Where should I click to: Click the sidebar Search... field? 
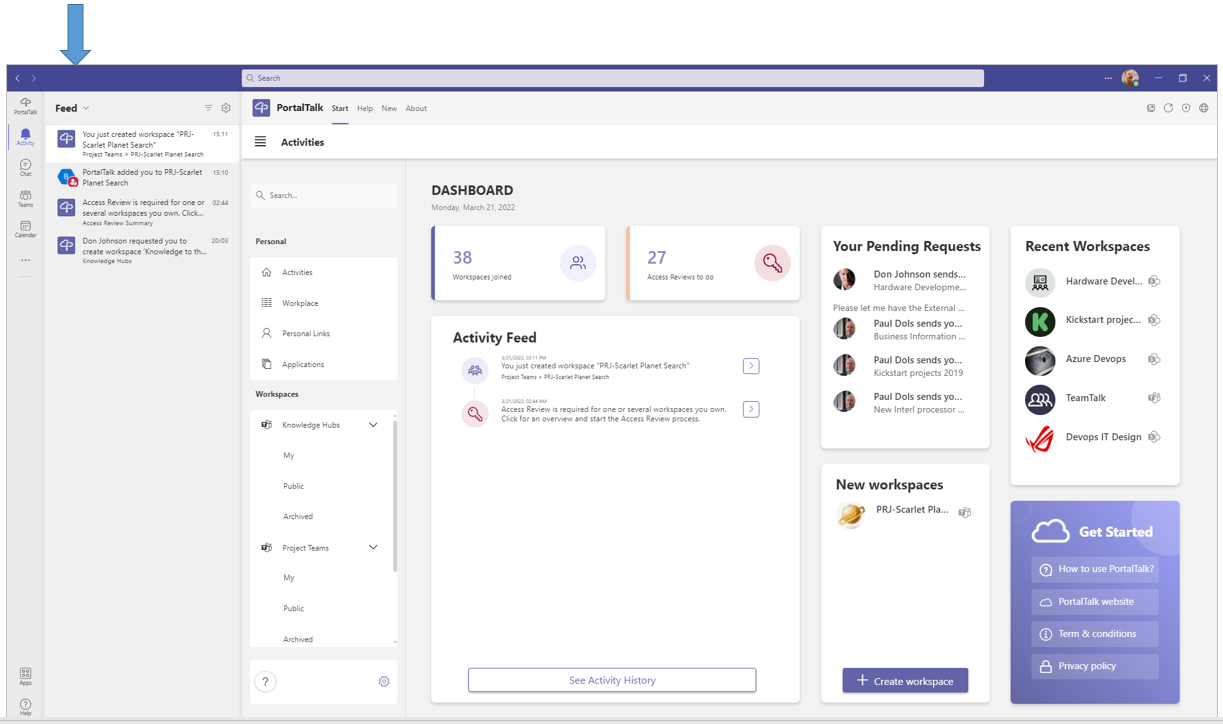323,195
